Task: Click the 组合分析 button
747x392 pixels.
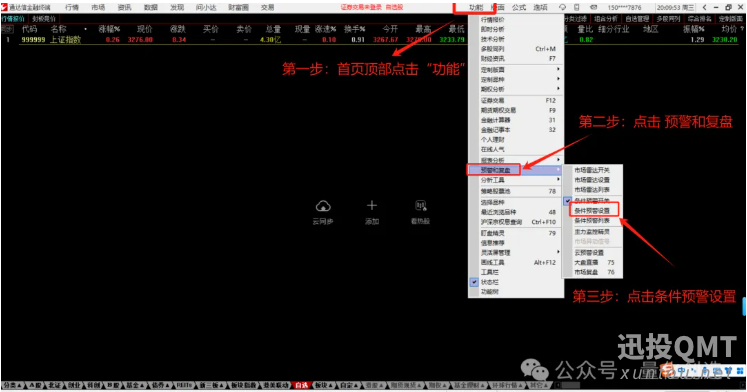Action: click(x=606, y=19)
